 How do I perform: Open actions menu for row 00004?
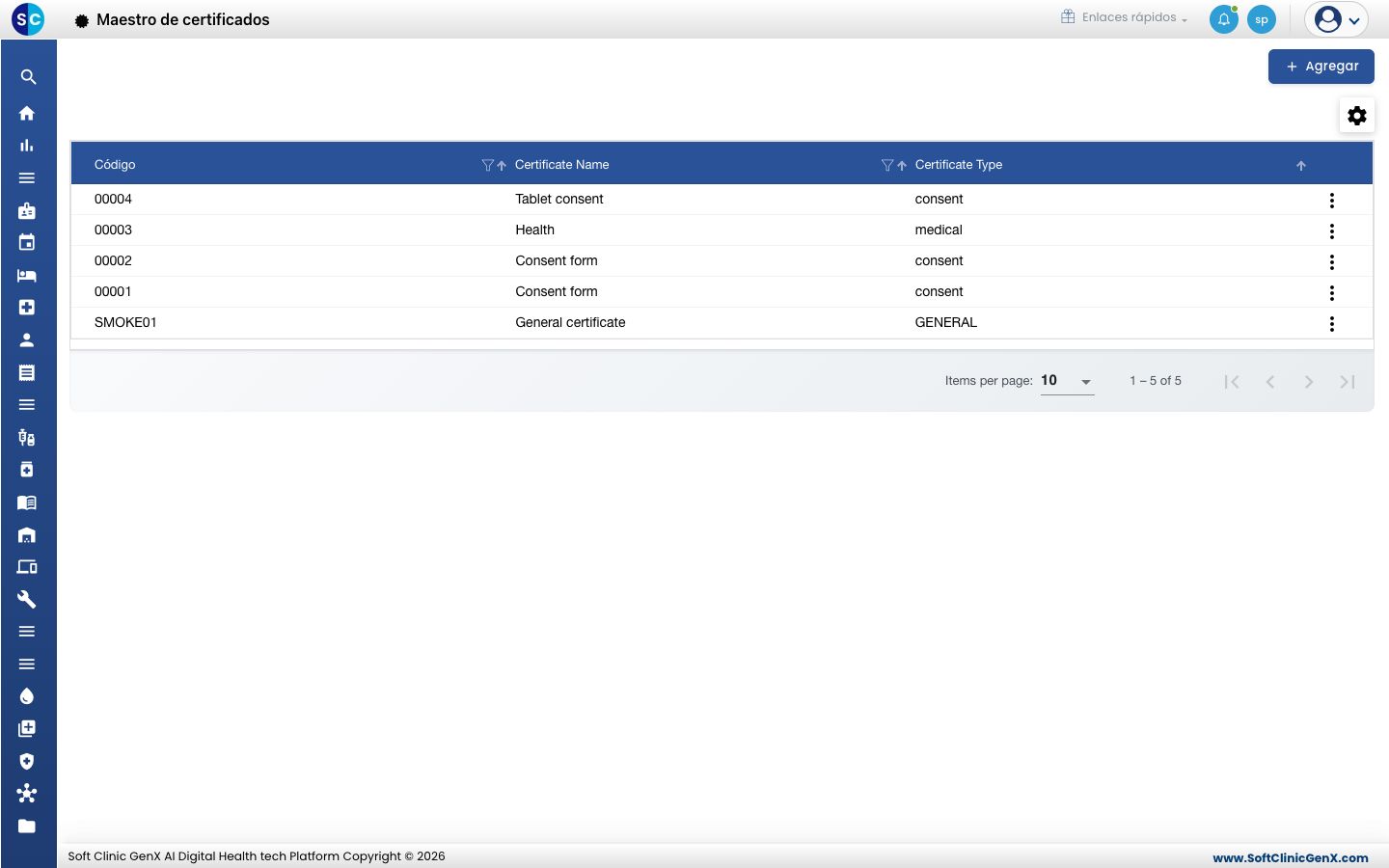coord(1332,201)
